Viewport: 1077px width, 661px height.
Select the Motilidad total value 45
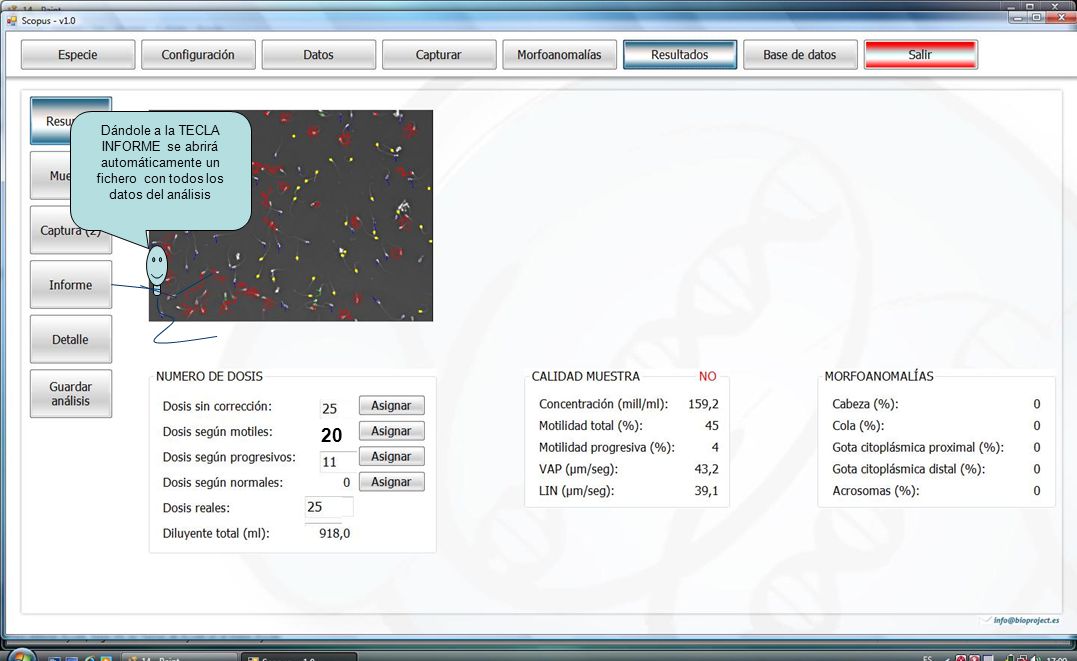[x=712, y=425]
